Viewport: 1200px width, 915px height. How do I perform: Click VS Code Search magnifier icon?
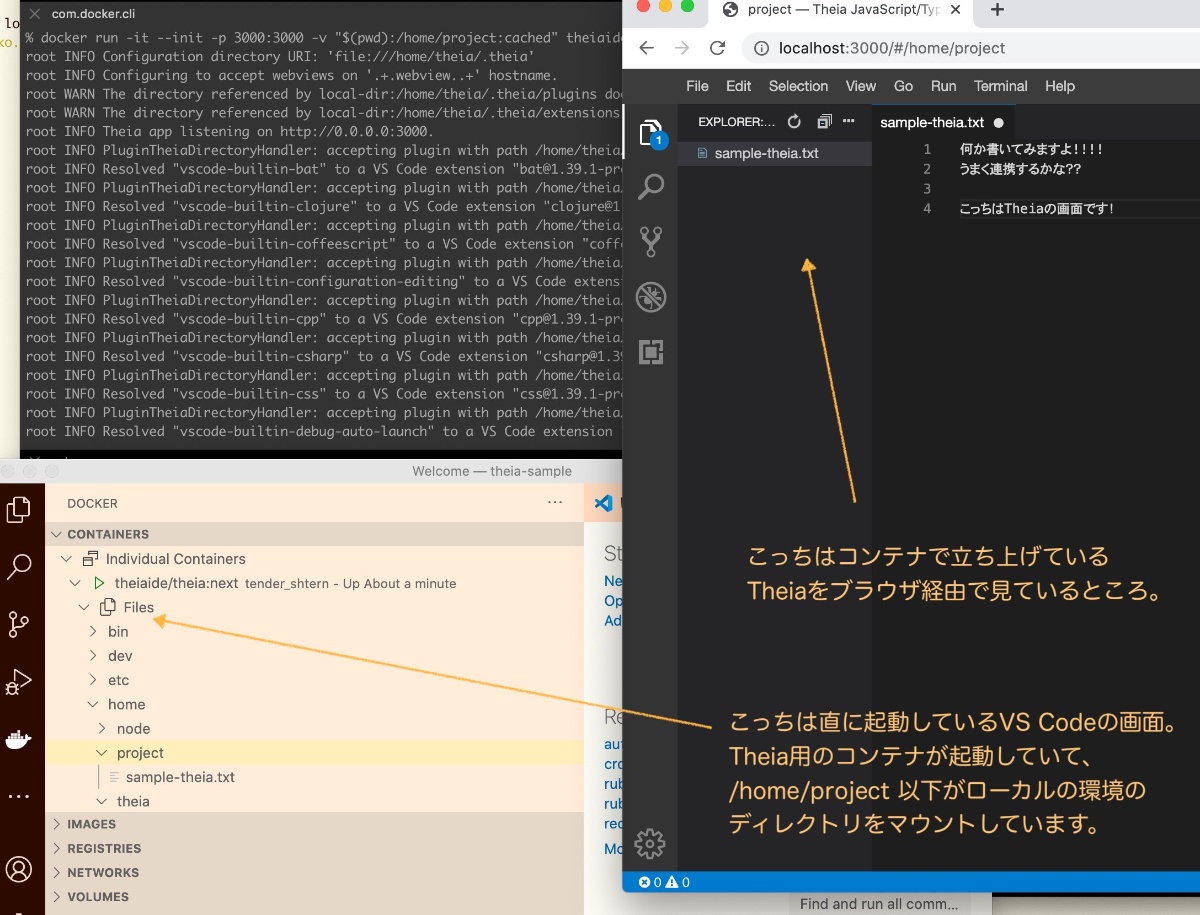click(x=19, y=568)
